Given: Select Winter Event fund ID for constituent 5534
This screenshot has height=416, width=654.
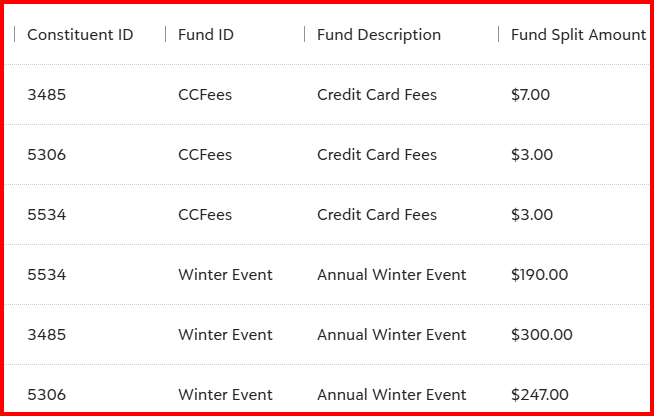Looking at the screenshot, I should click(225, 275).
